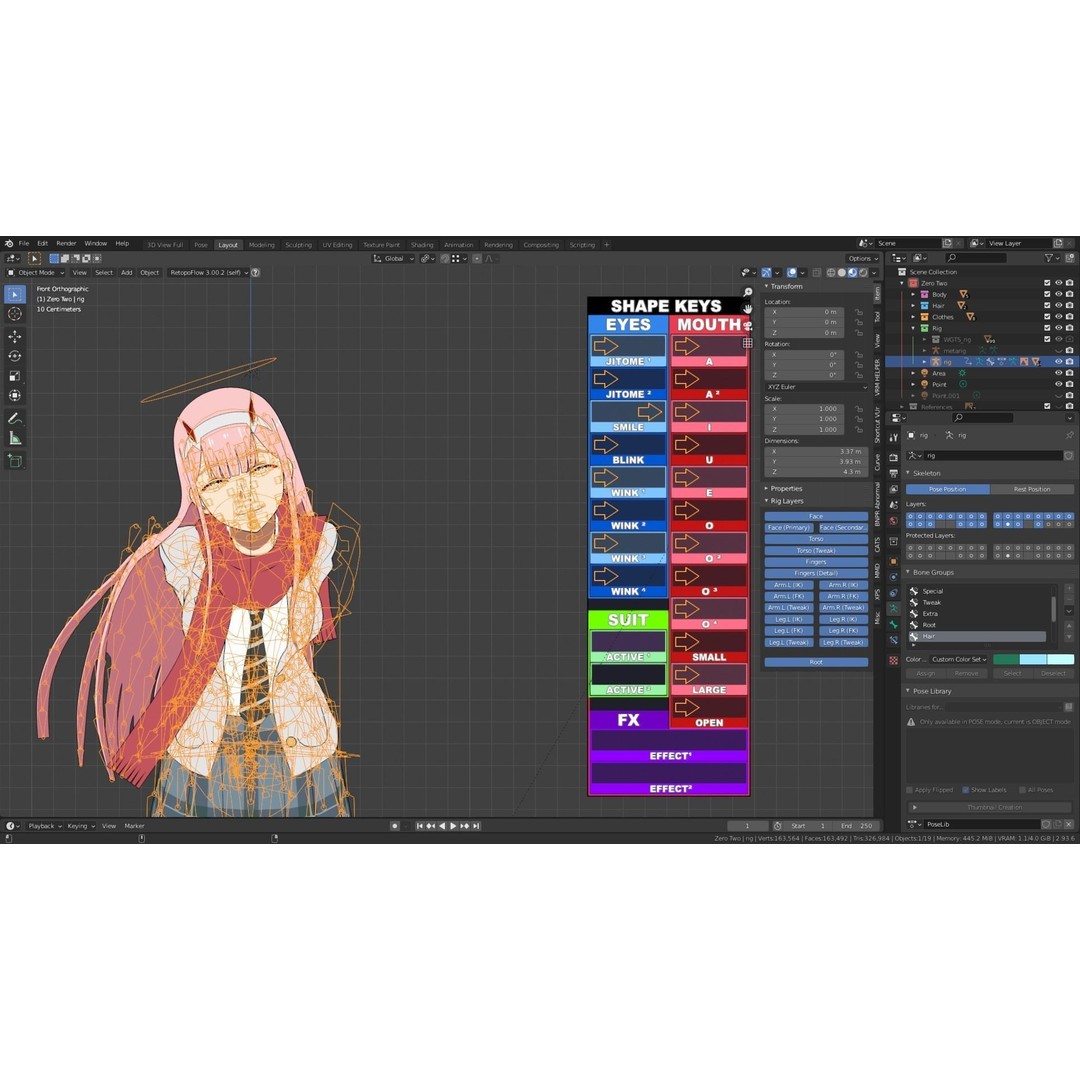Toggle Area light viewport visibility
The width and height of the screenshot is (1080, 1080).
(1058, 373)
